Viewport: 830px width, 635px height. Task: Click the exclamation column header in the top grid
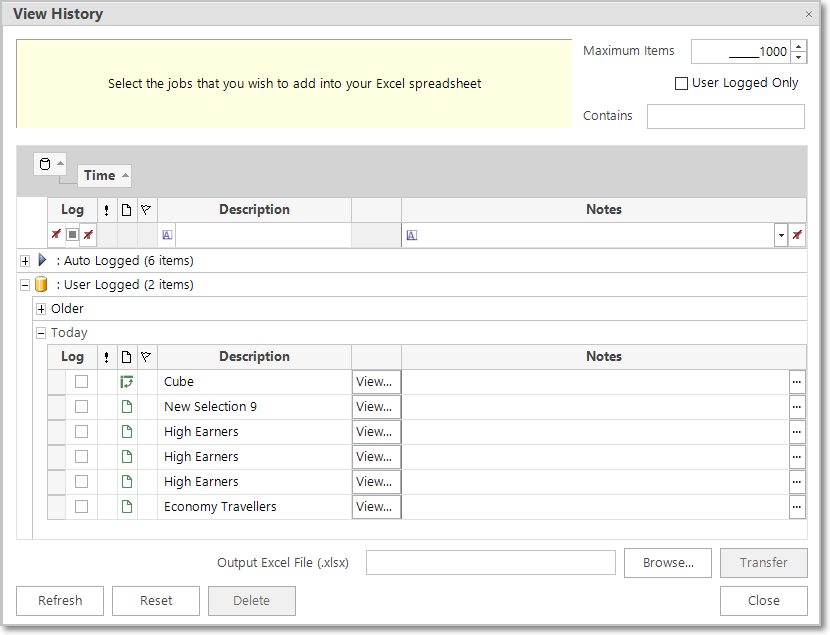tap(107, 210)
